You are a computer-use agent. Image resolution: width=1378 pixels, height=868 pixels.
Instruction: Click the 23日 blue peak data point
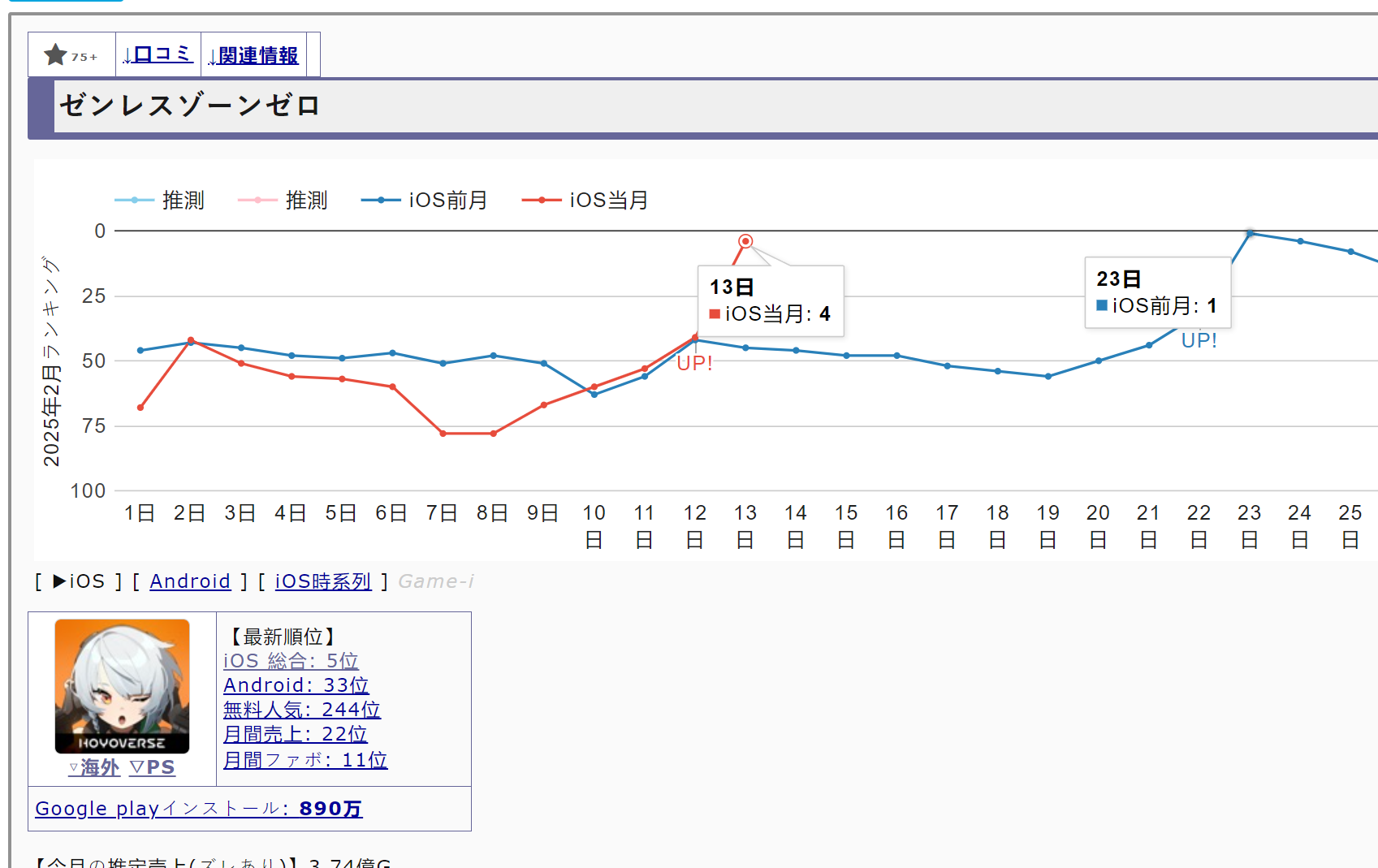pyautogui.click(x=1250, y=234)
